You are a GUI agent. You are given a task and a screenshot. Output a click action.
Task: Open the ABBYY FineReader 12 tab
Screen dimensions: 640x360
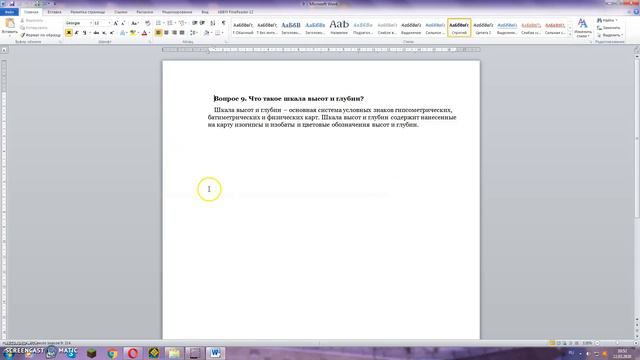point(235,12)
